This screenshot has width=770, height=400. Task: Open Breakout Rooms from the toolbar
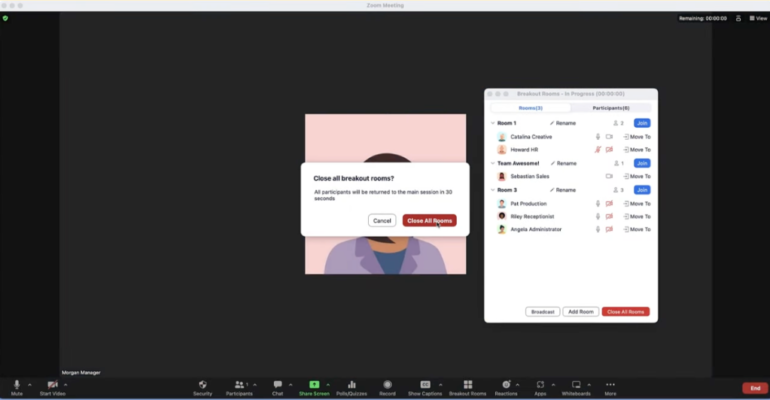467,384
